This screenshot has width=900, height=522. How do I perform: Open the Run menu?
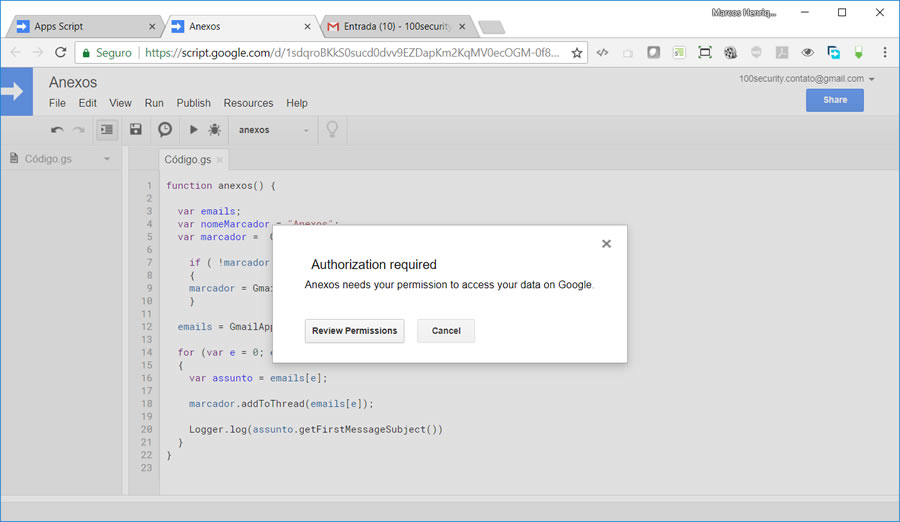[154, 103]
